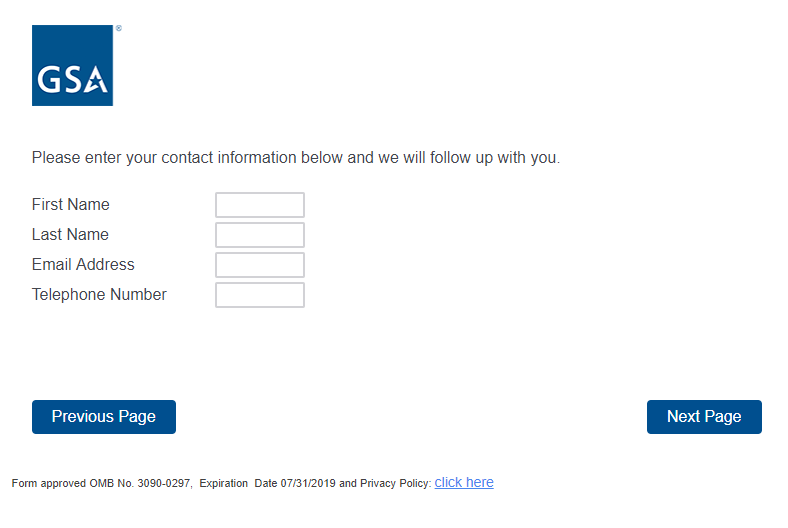Screen dimensions: 788x528
Task: Click the star inside the GSA logo
Action: (x=96, y=80)
